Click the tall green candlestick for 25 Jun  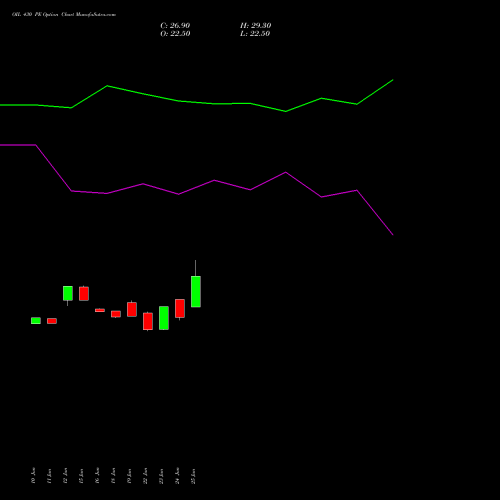pyautogui.click(x=196, y=292)
